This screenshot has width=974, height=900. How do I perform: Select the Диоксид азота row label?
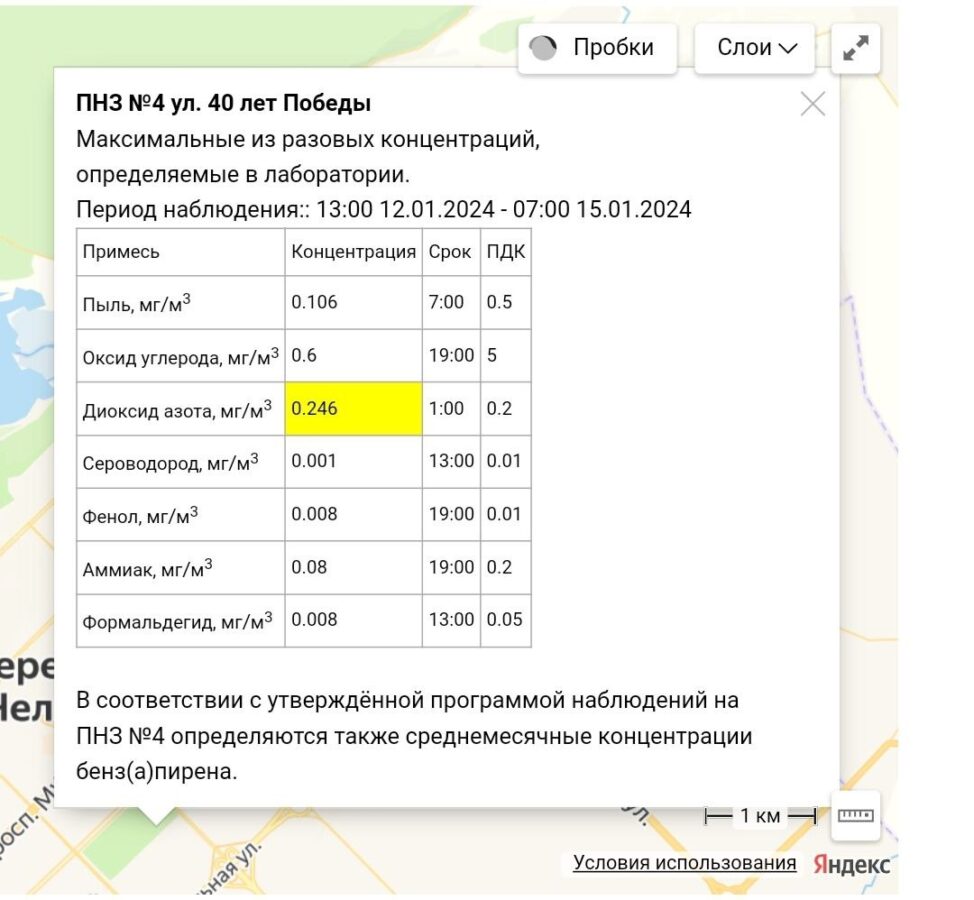point(176,408)
